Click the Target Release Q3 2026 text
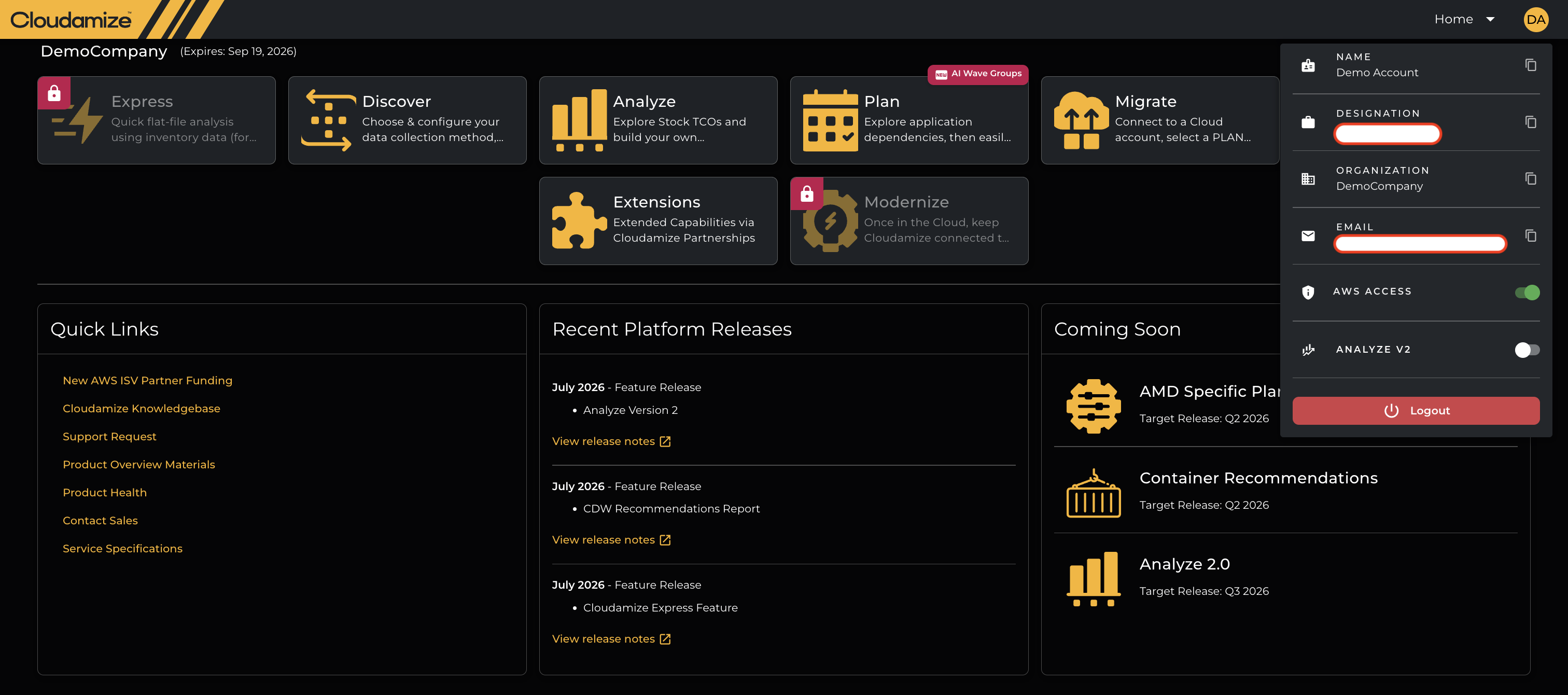 pos(1204,591)
